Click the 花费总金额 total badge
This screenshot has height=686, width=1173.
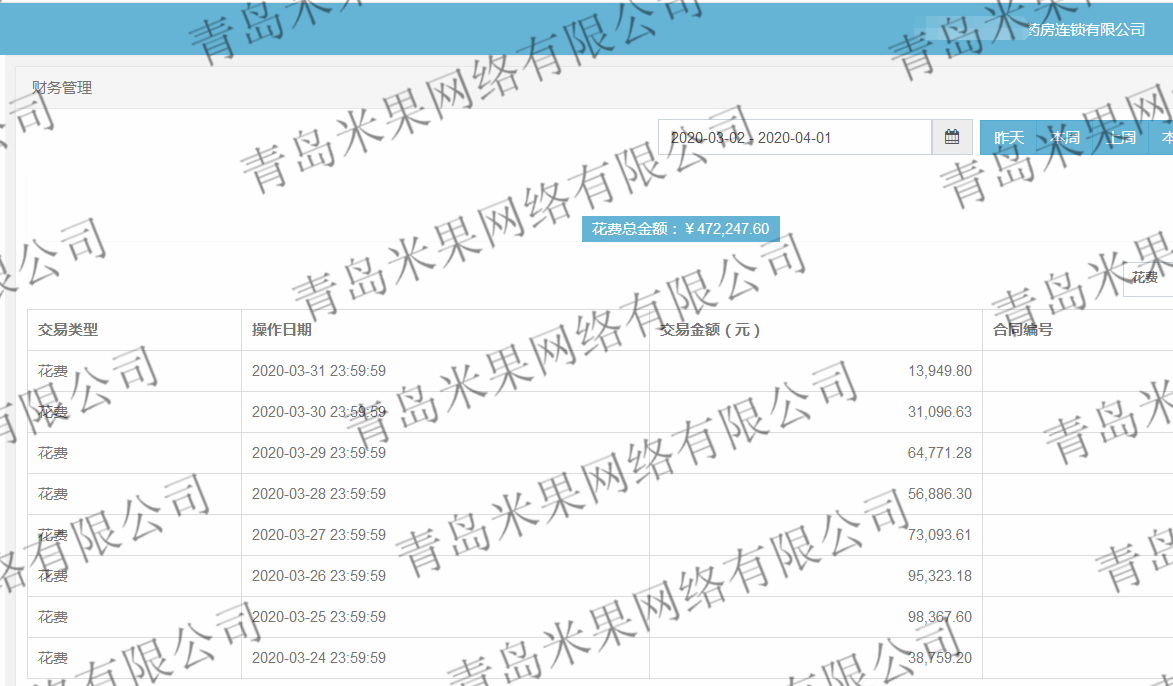680,229
